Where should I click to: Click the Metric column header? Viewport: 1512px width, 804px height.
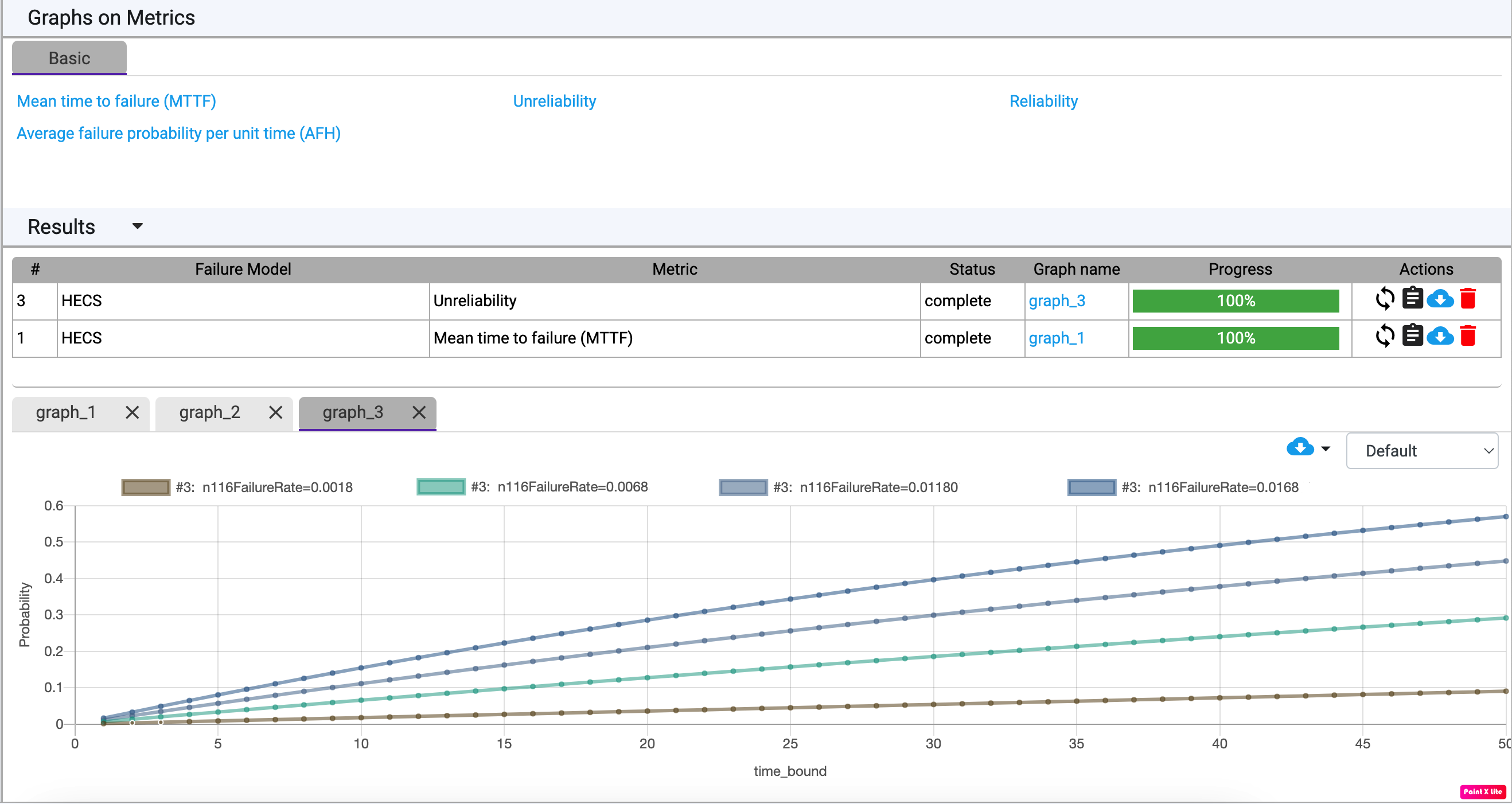(x=675, y=270)
